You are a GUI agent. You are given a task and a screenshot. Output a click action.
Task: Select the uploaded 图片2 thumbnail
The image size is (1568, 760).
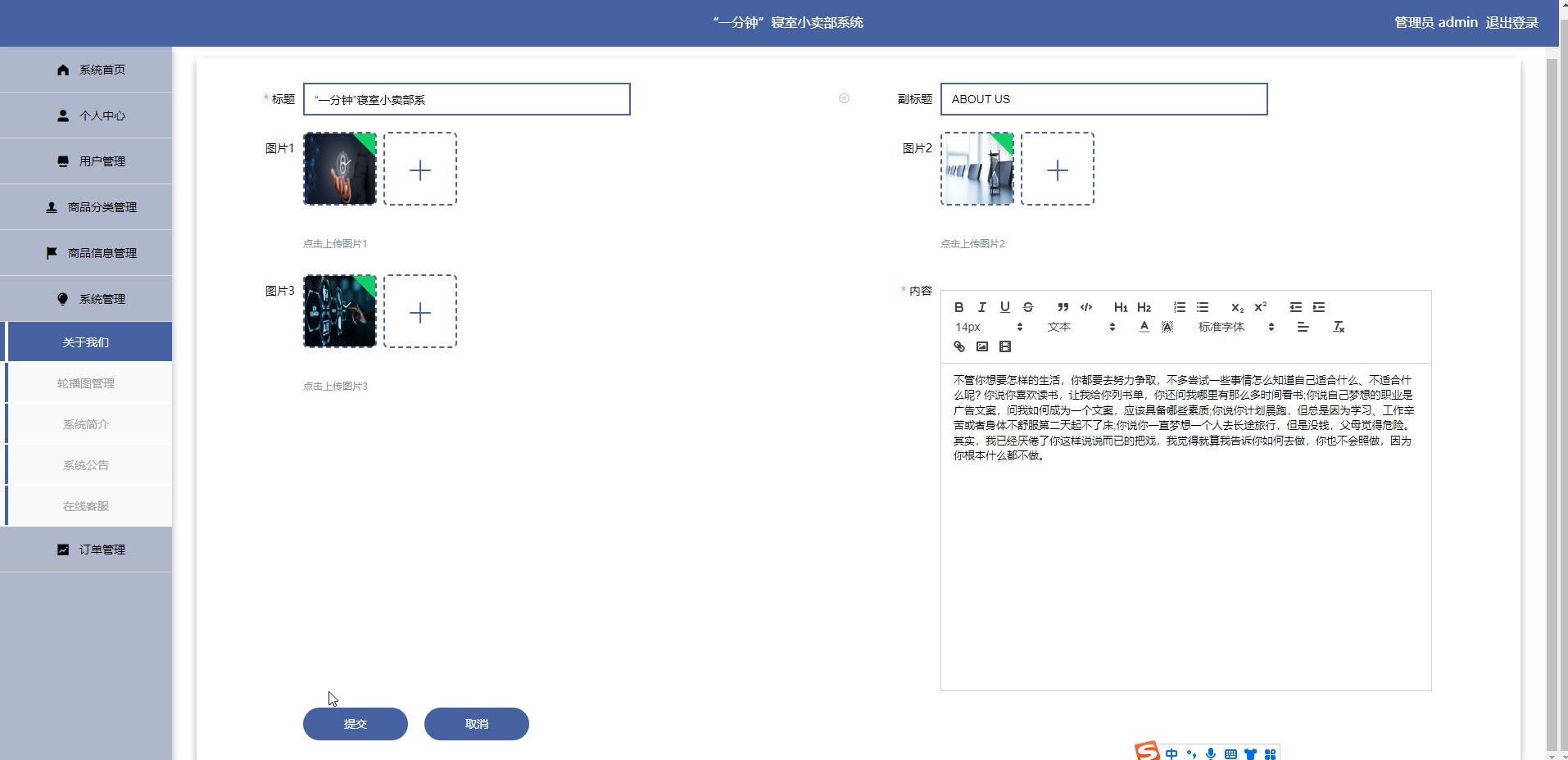[977, 169]
